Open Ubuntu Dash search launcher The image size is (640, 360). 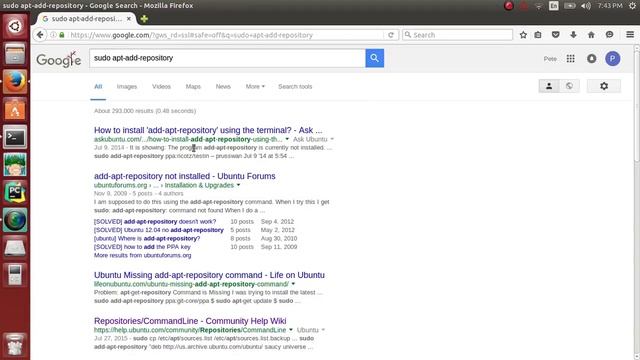(x=15, y=26)
